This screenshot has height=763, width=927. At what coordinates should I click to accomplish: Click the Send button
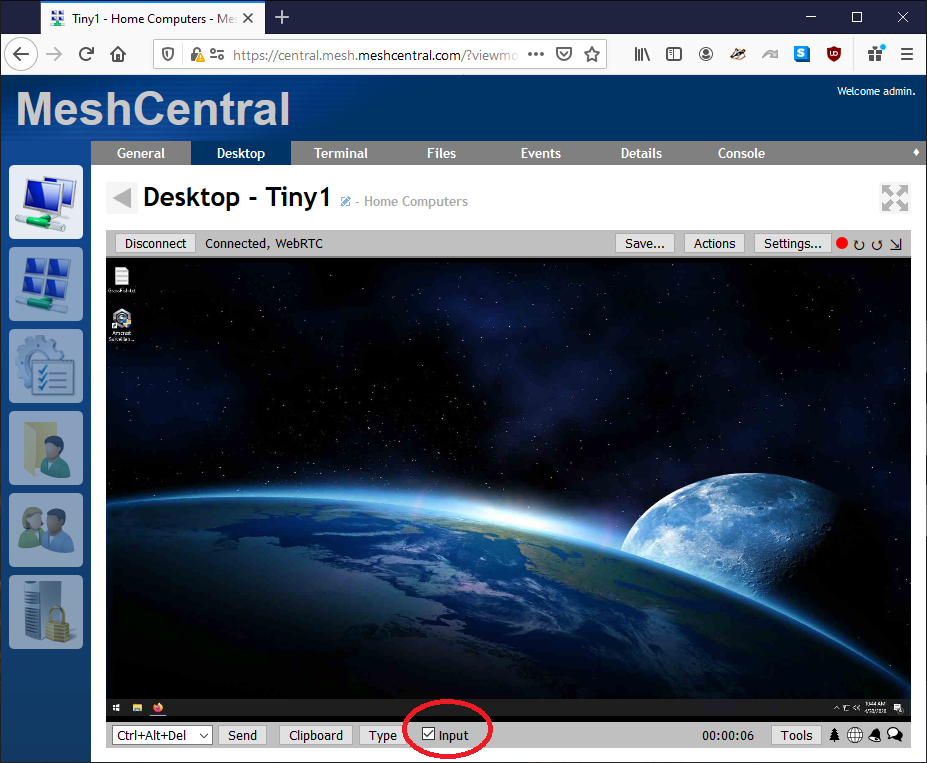pos(242,735)
